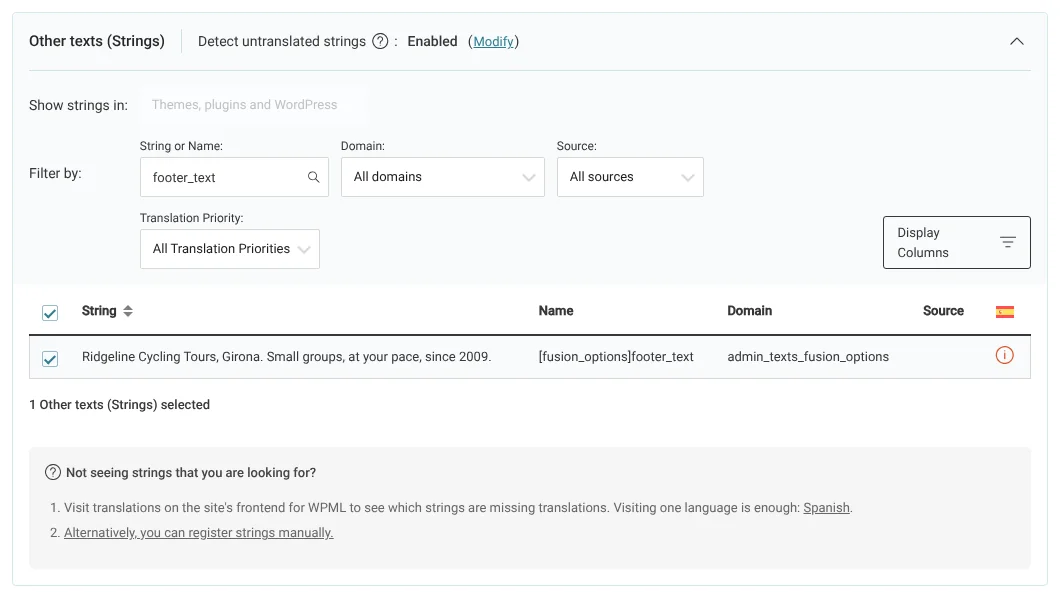Click the admin_texts_fusion_options domain cell
Image resolution: width=1060 pixels, height=598 pixels.
point(808,357)
